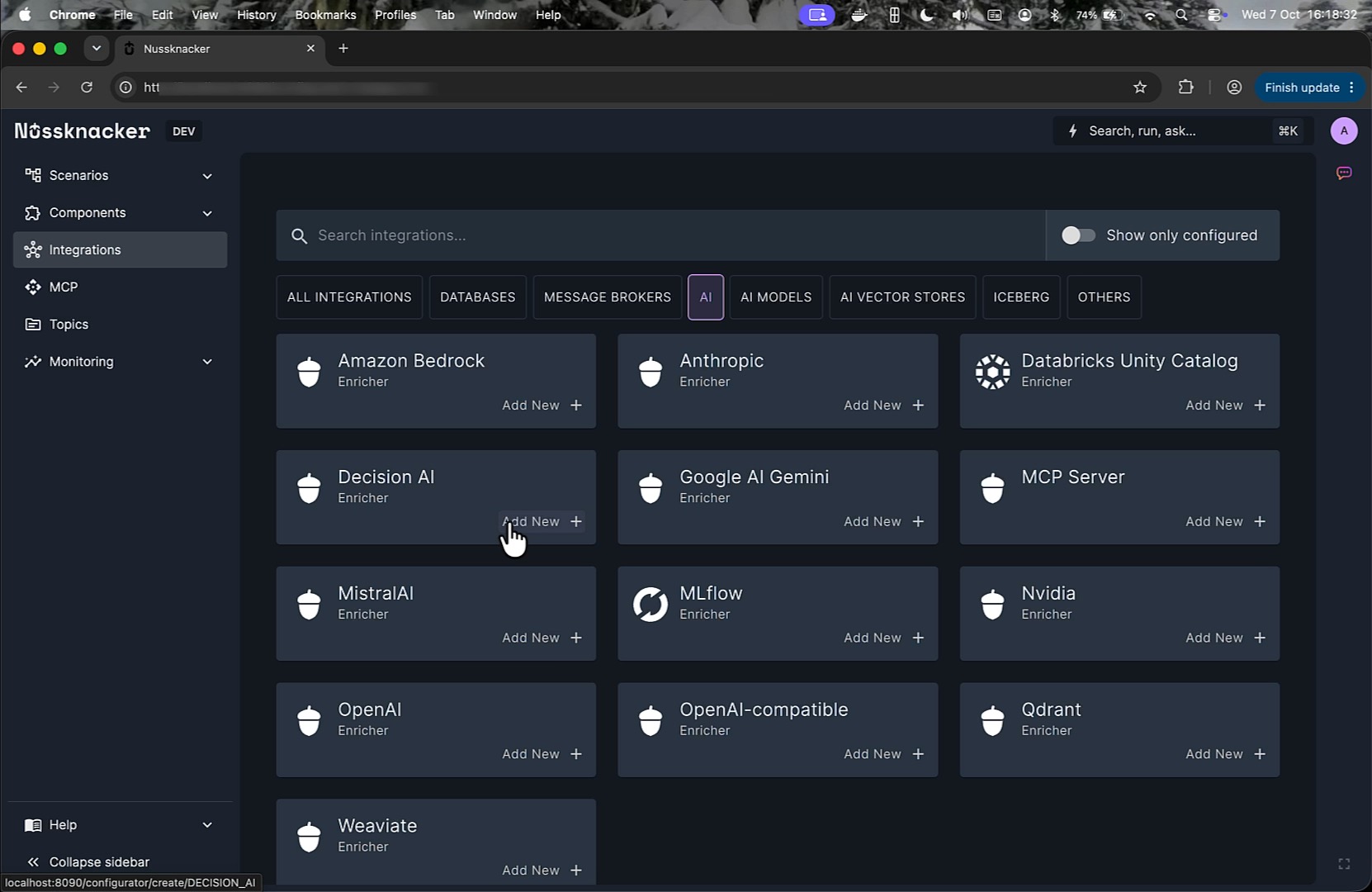Click the Components puzzle icon
Viewport: 1372px width, 892px height.
click(x=33, y=212)
